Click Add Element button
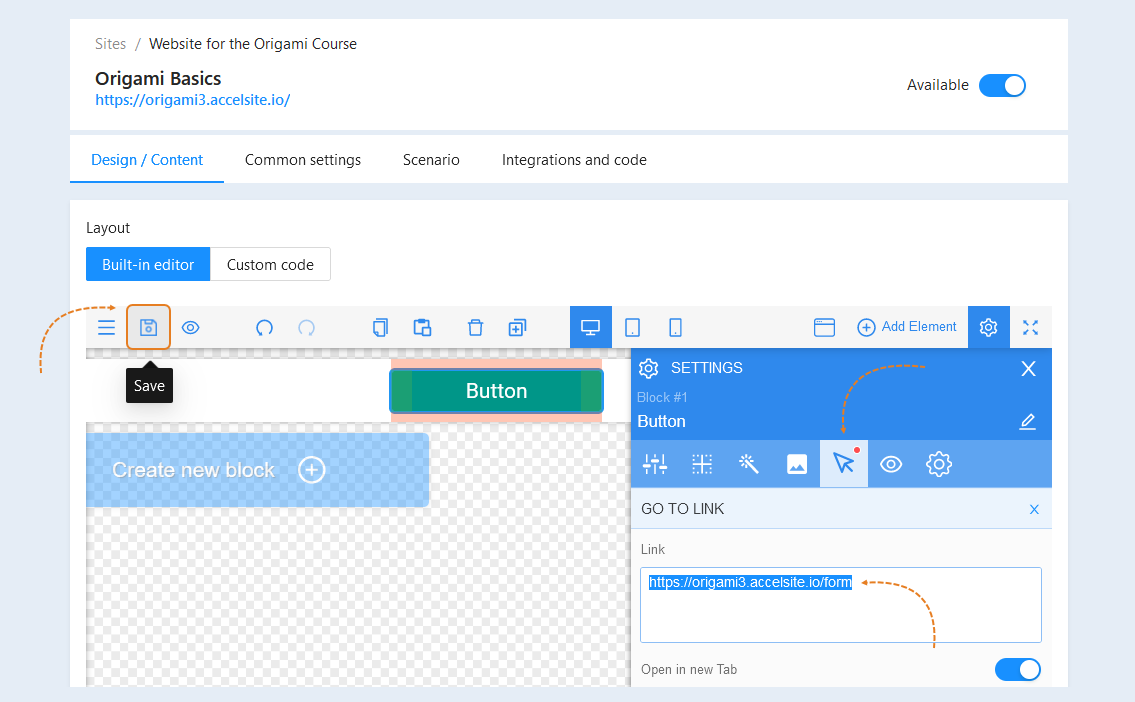 click(906, 327)
